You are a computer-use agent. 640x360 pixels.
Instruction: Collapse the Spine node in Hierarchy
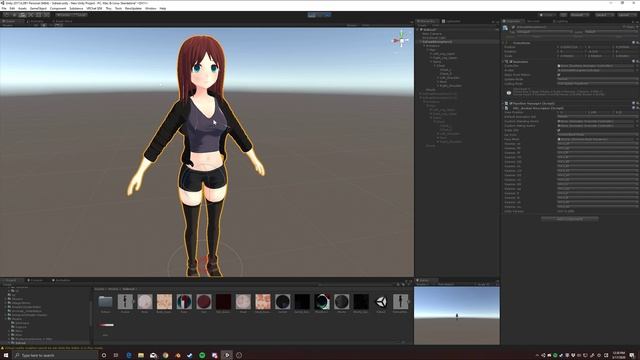coord(431,62)
